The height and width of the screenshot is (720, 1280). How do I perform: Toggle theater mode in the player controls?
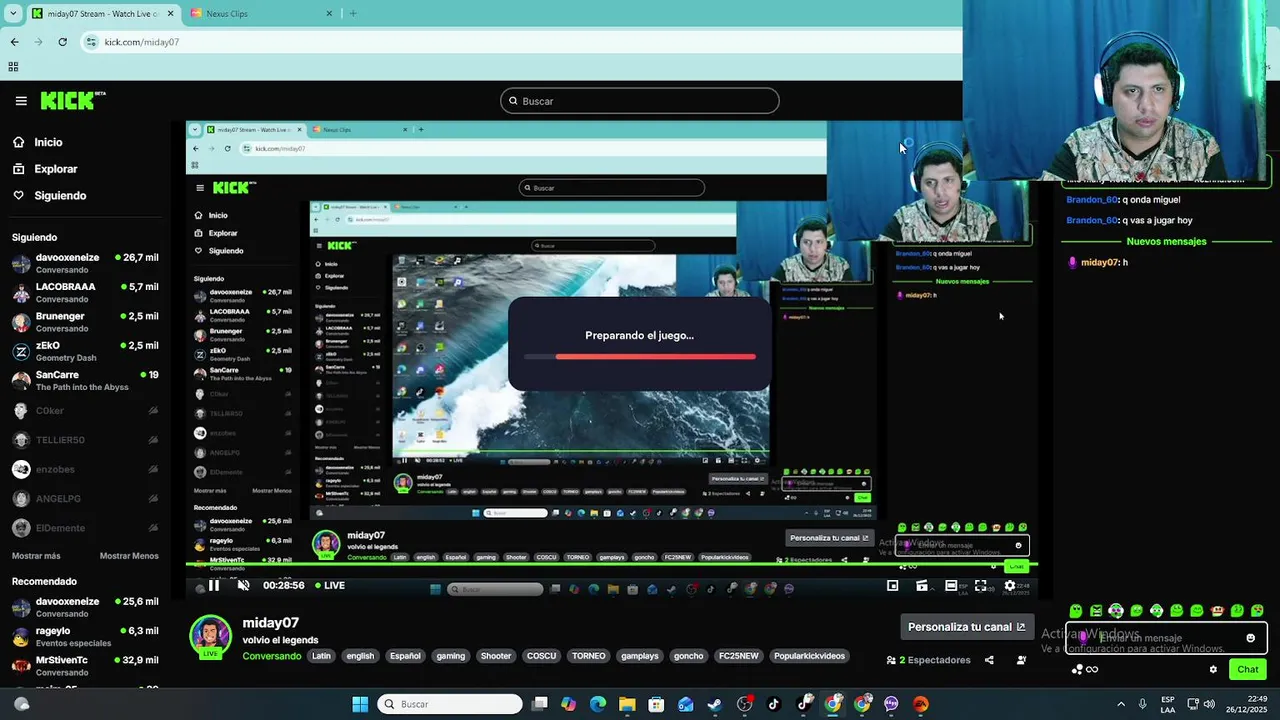pyautogui.click(x=951, y=586)
